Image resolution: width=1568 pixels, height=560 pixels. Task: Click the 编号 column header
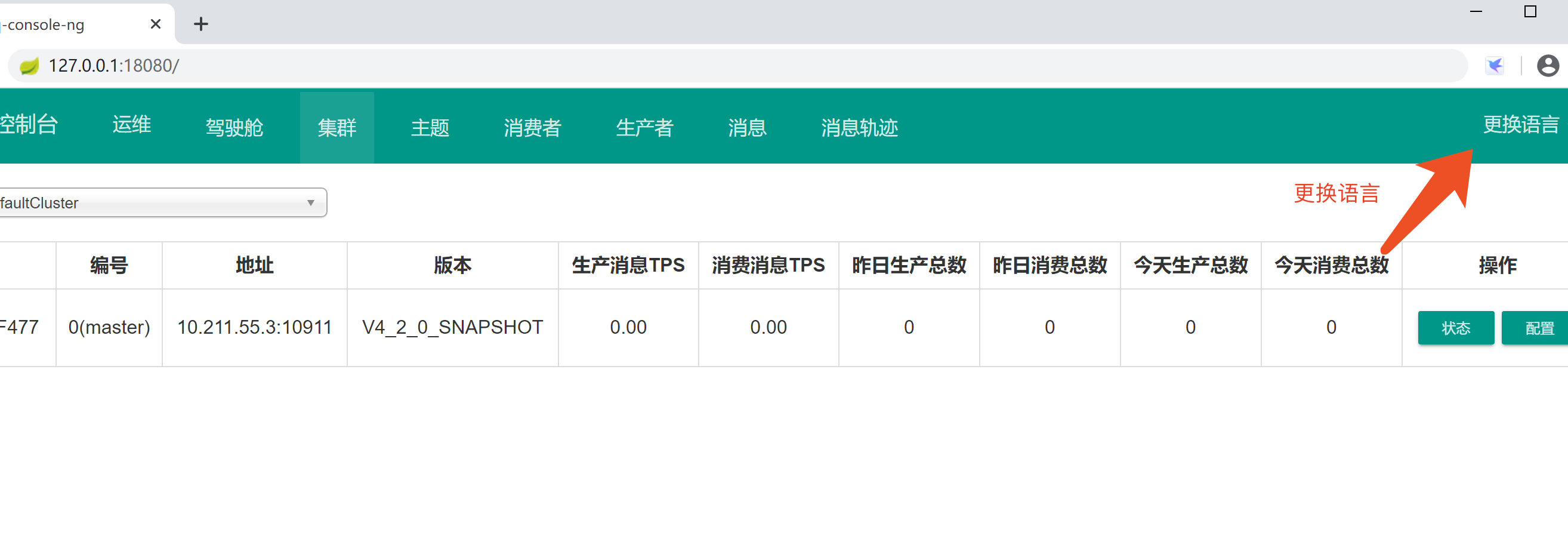pyautogui.click(x=109, y=265)
